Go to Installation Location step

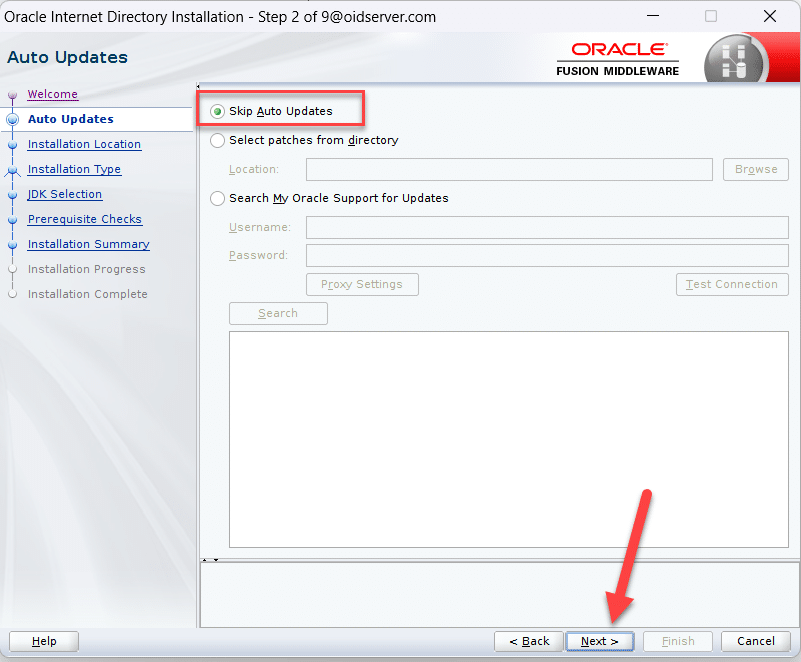tap(84, 144)
